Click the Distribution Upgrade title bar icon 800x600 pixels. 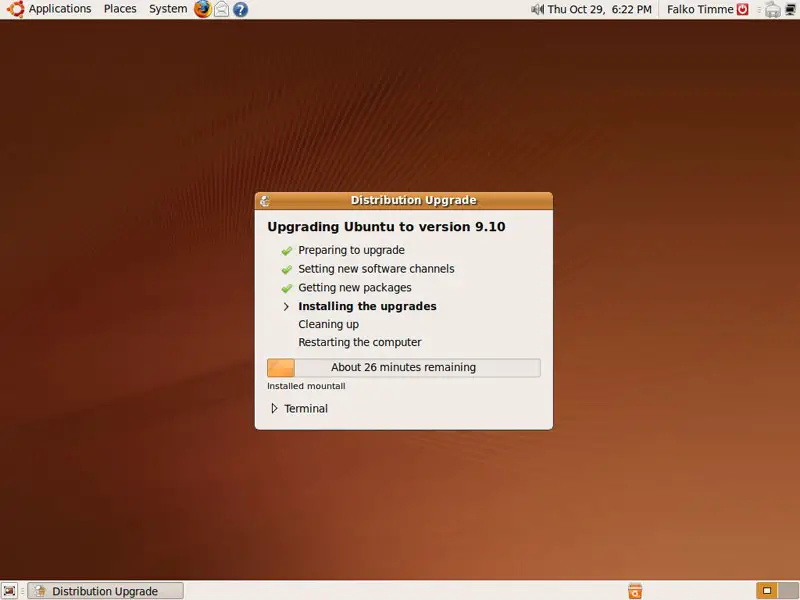[x=265, y=201]
